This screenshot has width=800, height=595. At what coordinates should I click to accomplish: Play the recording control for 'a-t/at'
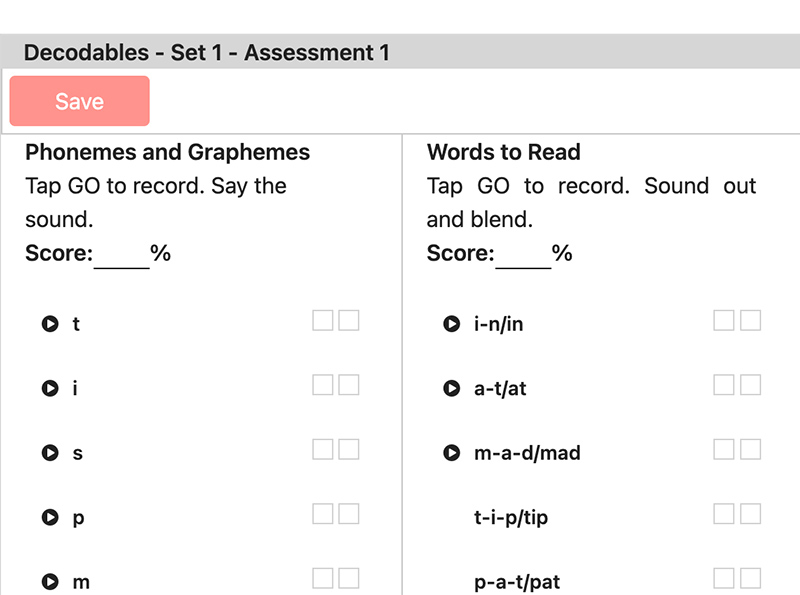(452, 388)
